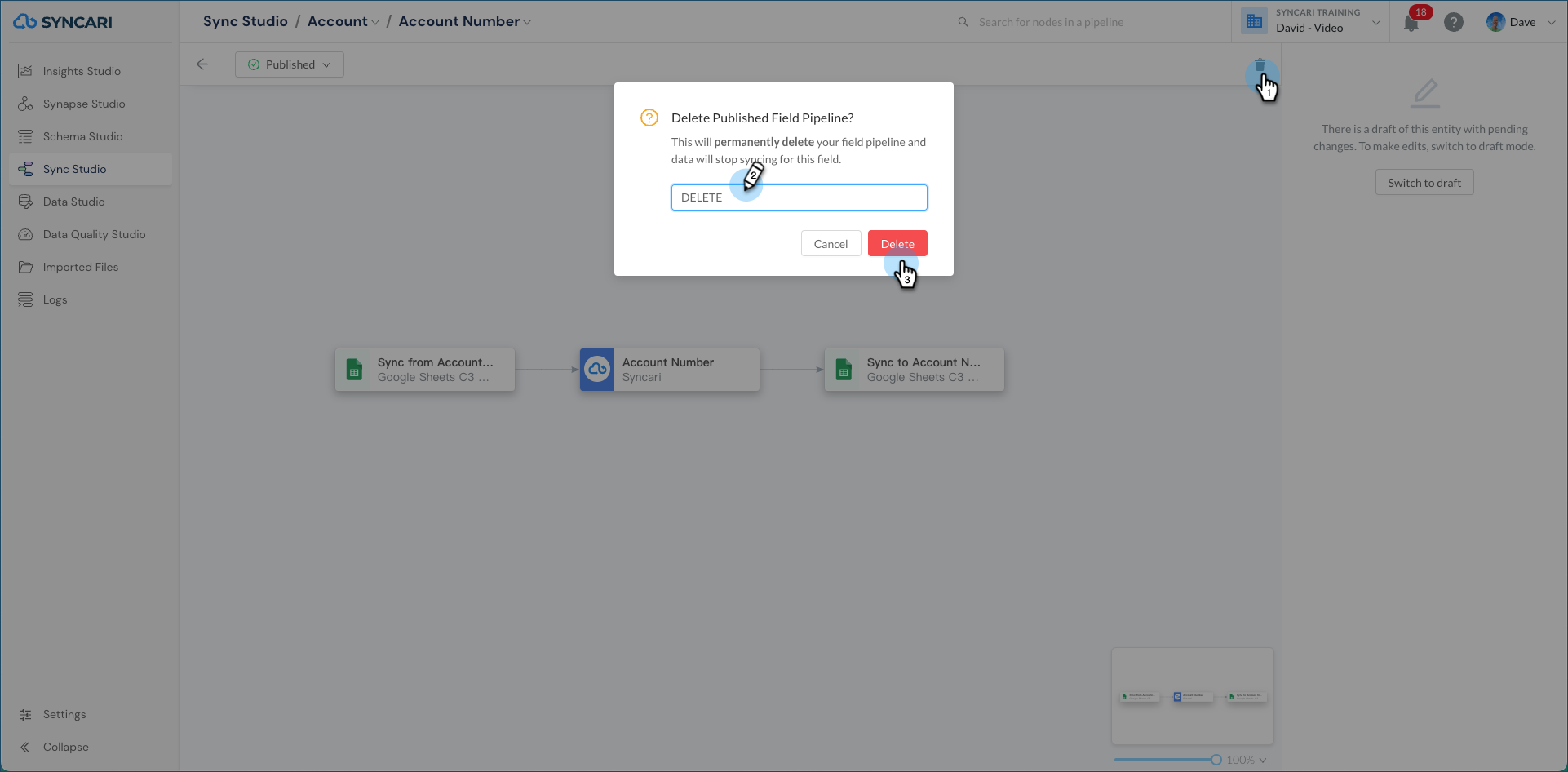
Task: Click the Dave profile avatar
Action: coord(1495,22)
